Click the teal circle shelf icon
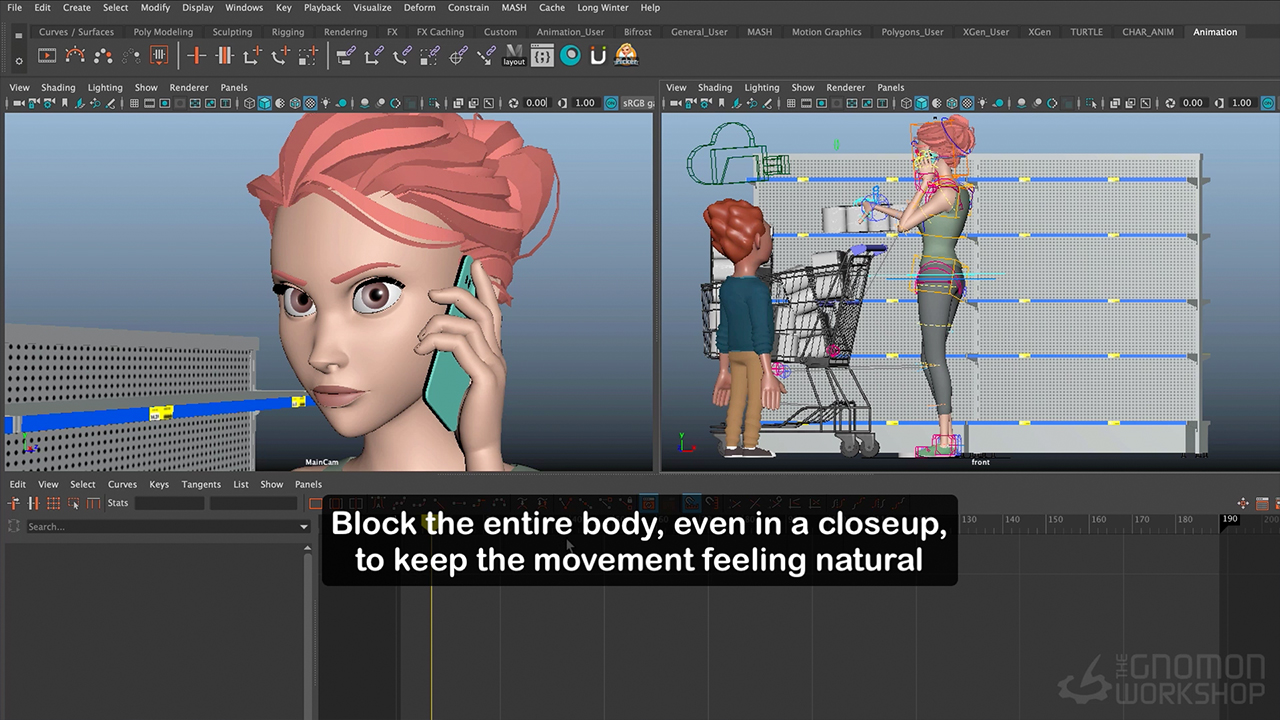The image size is (1280, 720). point(570,56)
